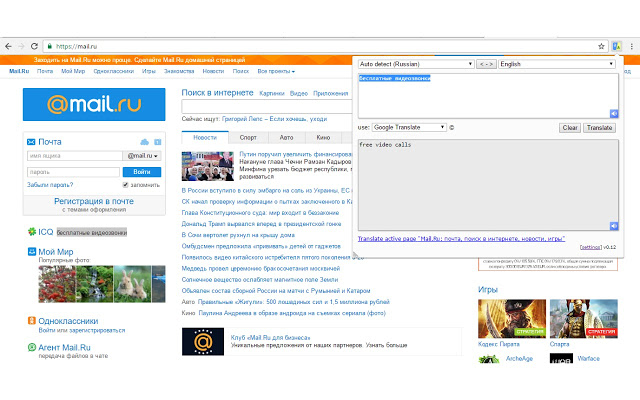Screen dimensions: 640x400
Task: Open the ICQ flower icon
Action: click(x=31, y=232)
